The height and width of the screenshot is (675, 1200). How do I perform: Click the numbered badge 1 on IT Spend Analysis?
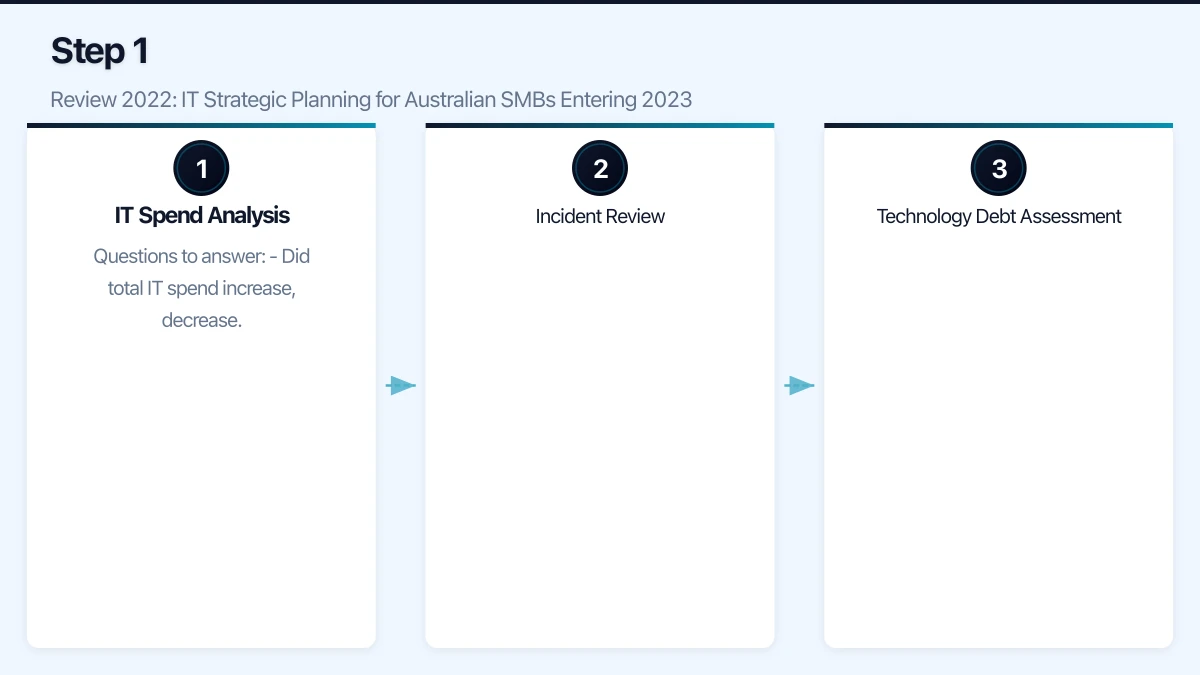point(201,167)
